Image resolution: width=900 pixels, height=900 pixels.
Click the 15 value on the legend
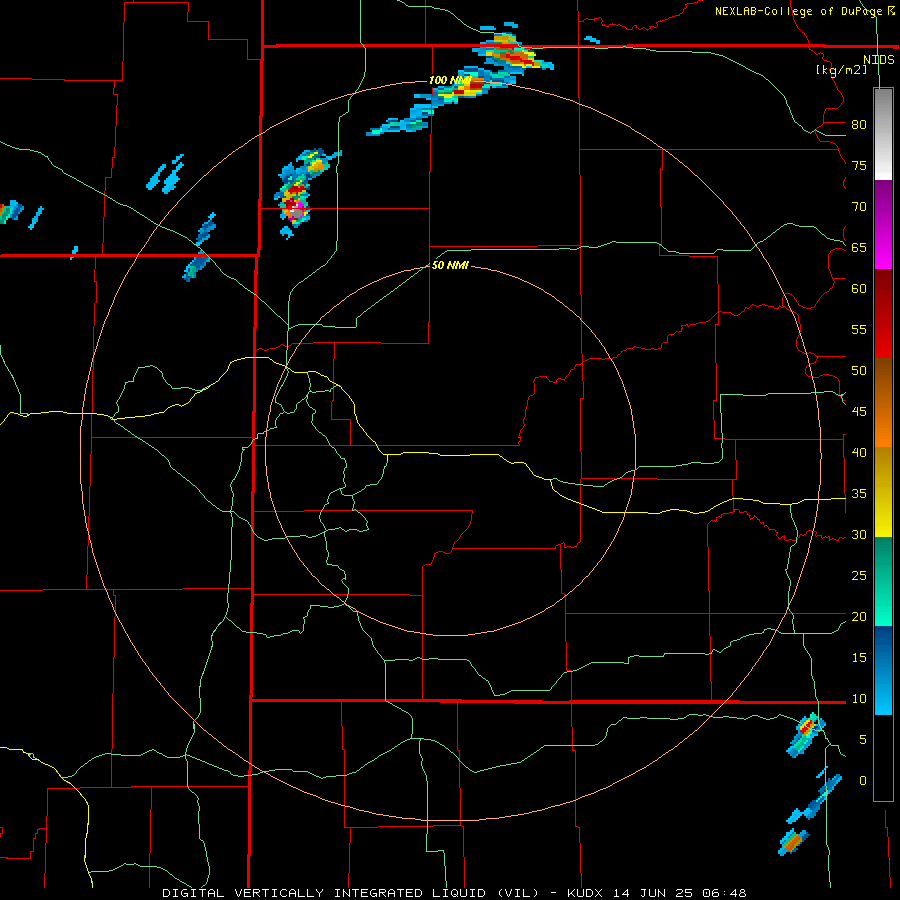[859, 658]
